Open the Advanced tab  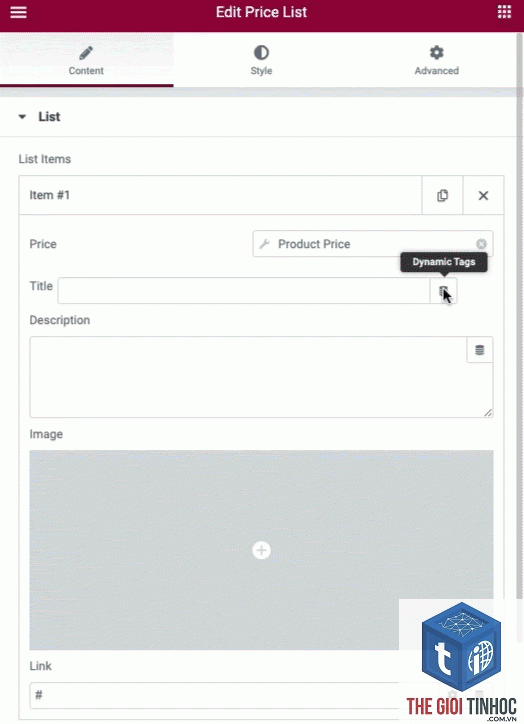click(x=436, y=60)
